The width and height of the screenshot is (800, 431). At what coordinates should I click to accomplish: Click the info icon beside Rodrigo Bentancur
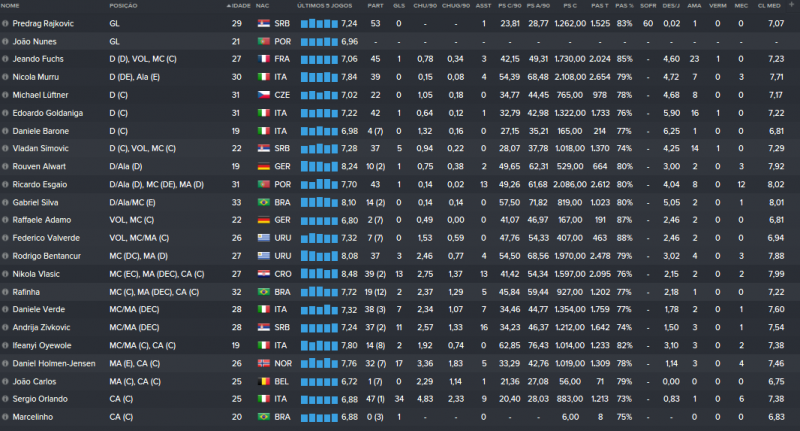tap(6, 256)
